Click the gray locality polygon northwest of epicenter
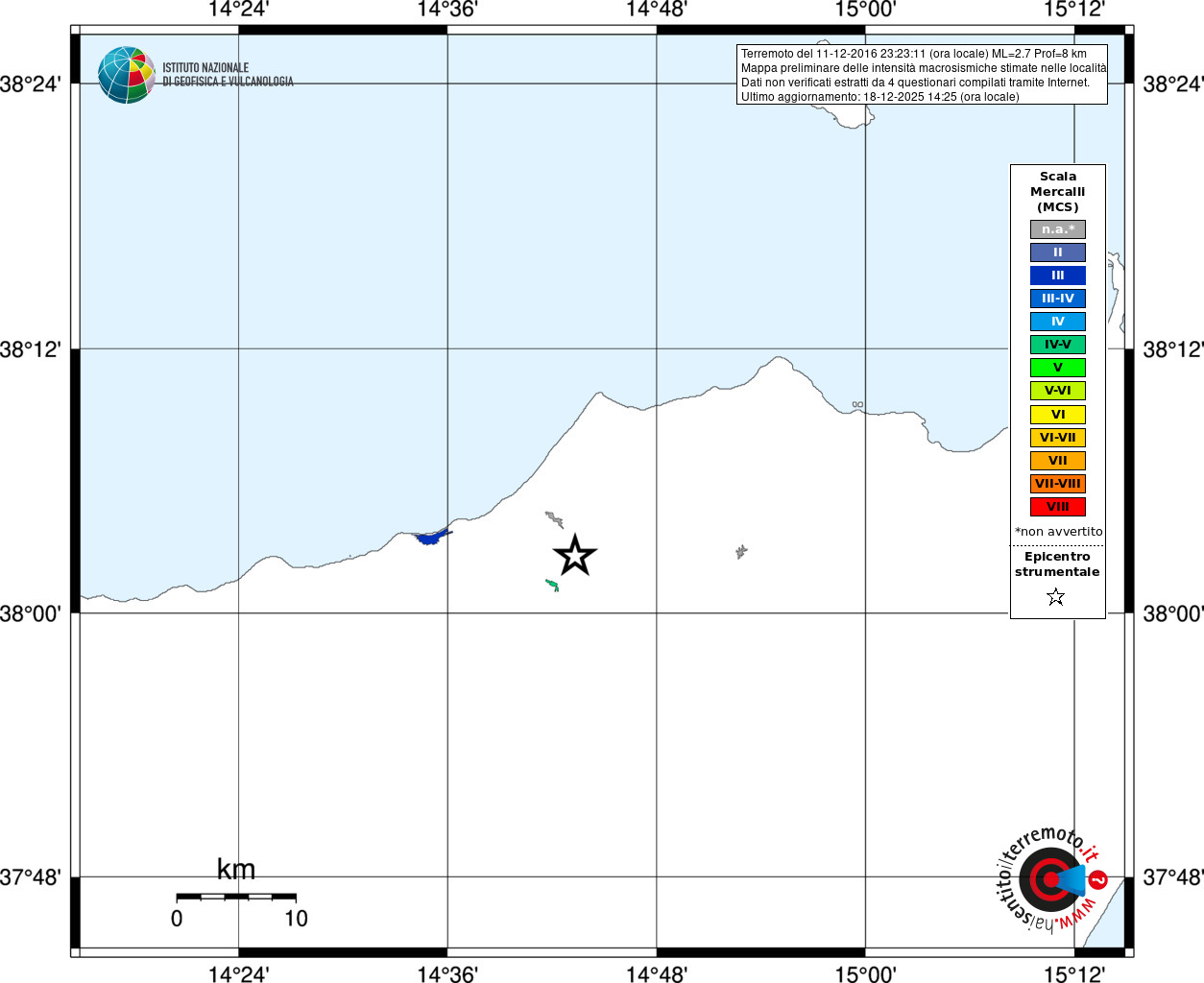Image resolution: width=1204 pixels, height=983 pixels. (x=554, y=519)
